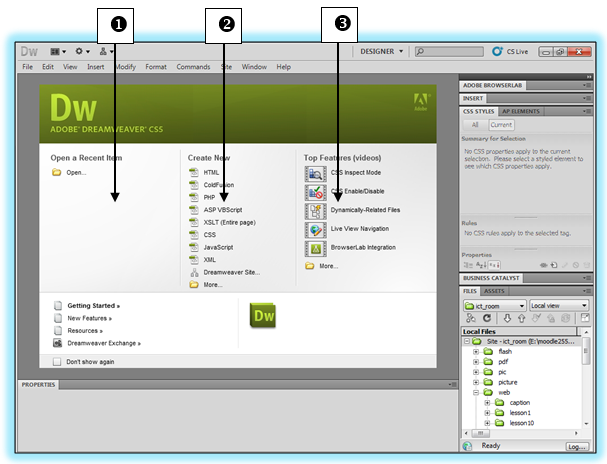The width and height of the screenshot is (607, 464).
Task: Open the Local view dropdown
Action: 559,306
